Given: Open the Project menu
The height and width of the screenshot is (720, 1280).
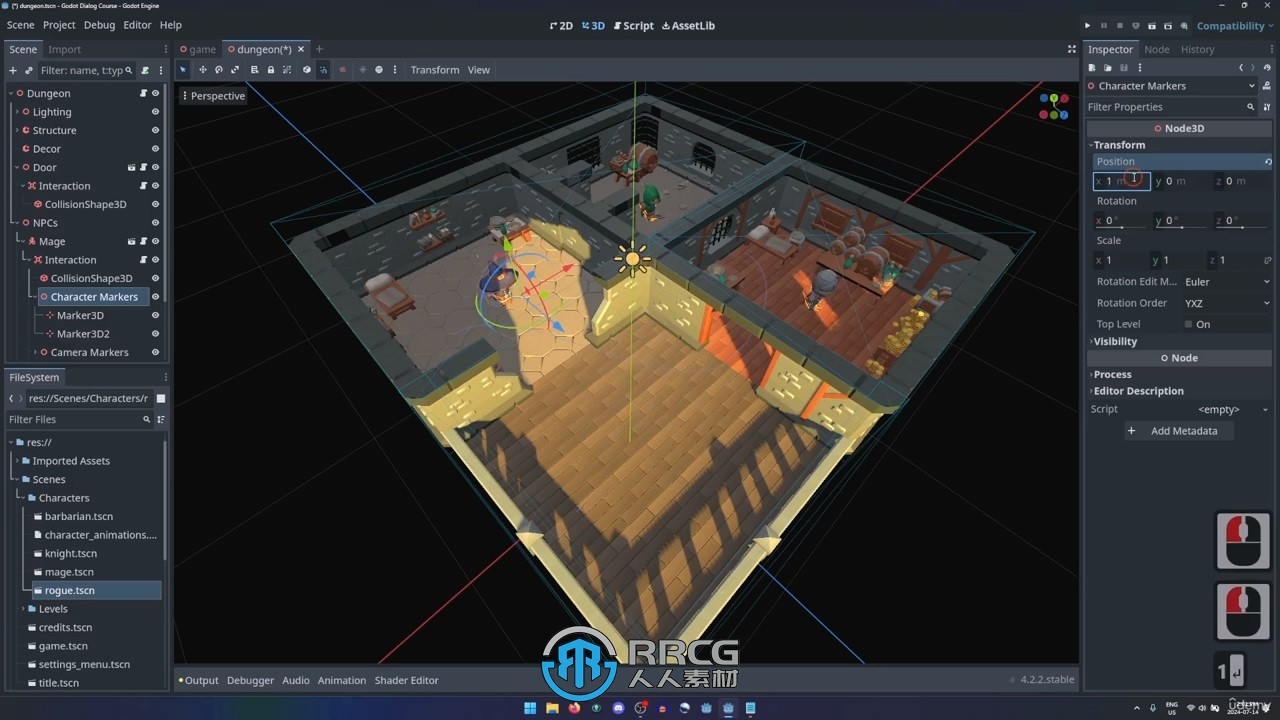Looking at the screenshot, I should click(59, 25).
